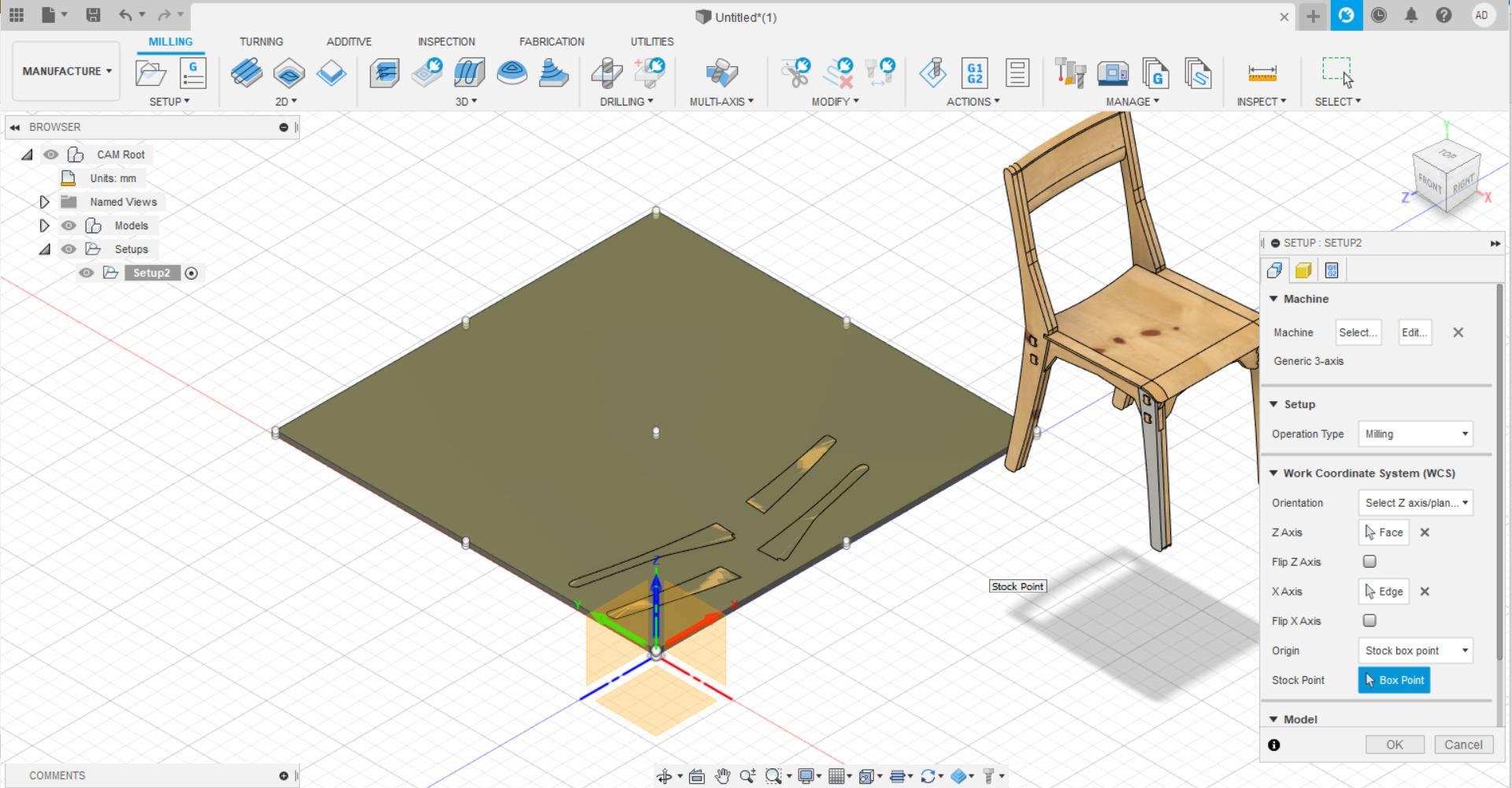Switch to the UTILITIES tab

pyautogui.click(x=652, y=42)
